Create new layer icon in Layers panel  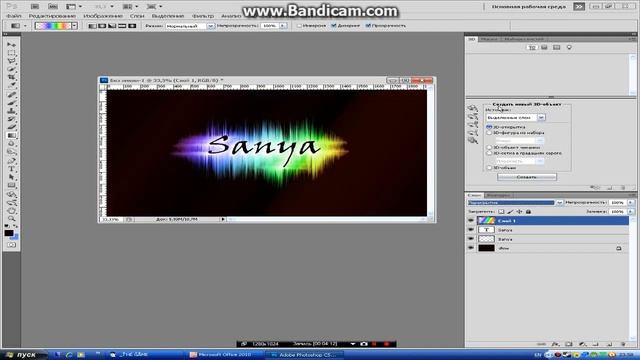(x=609, y=344)
